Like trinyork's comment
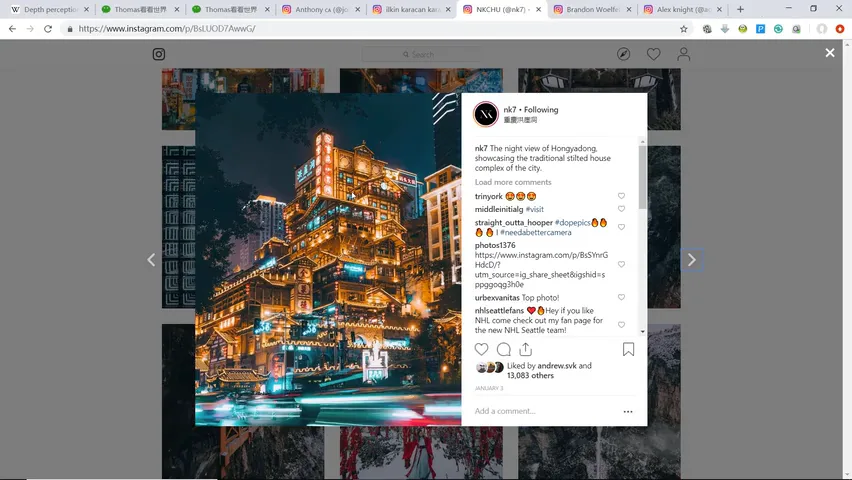Viewport: 852px width, 480px height. [x=621, y=196]
